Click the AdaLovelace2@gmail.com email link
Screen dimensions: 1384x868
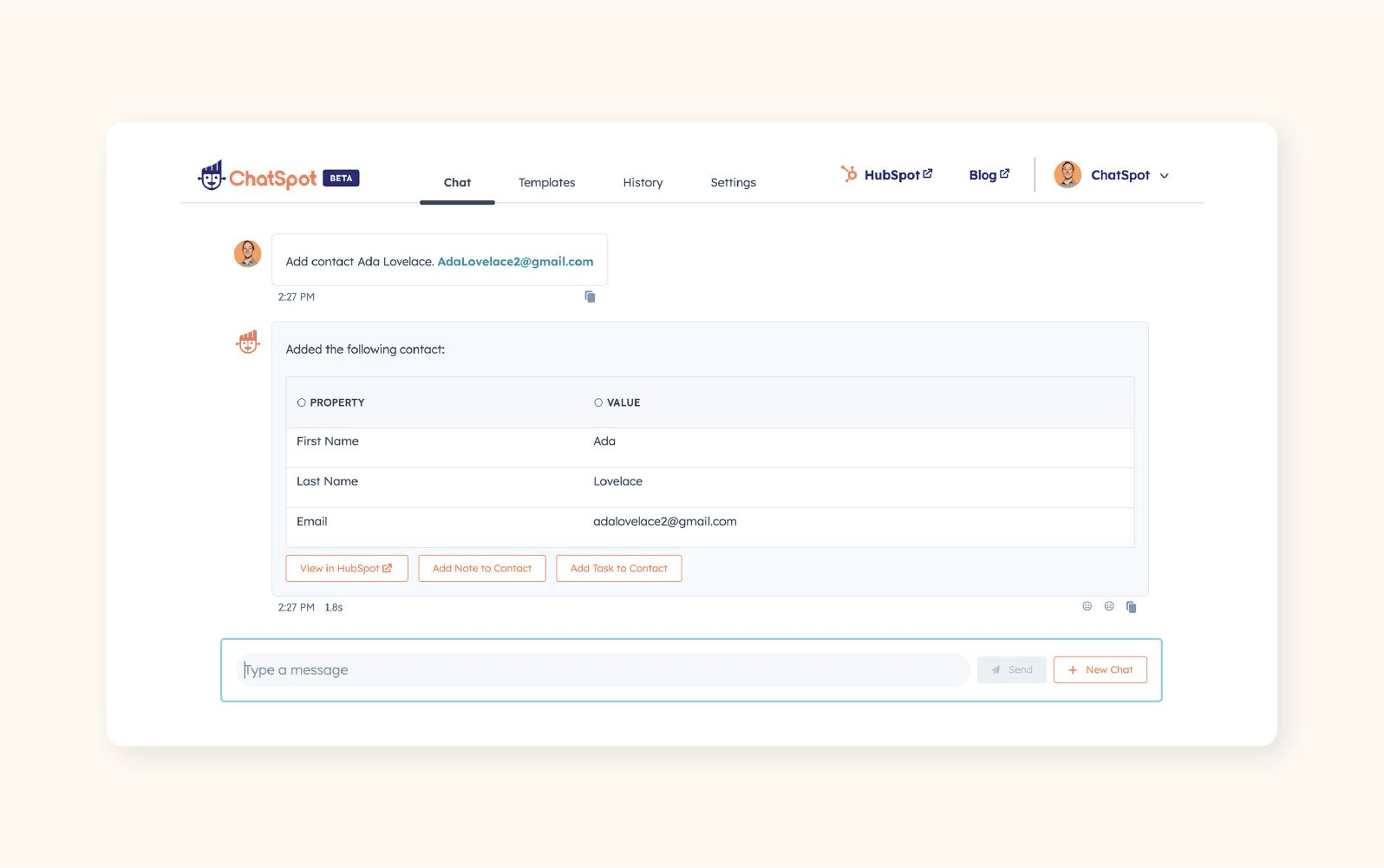point(515,261)
